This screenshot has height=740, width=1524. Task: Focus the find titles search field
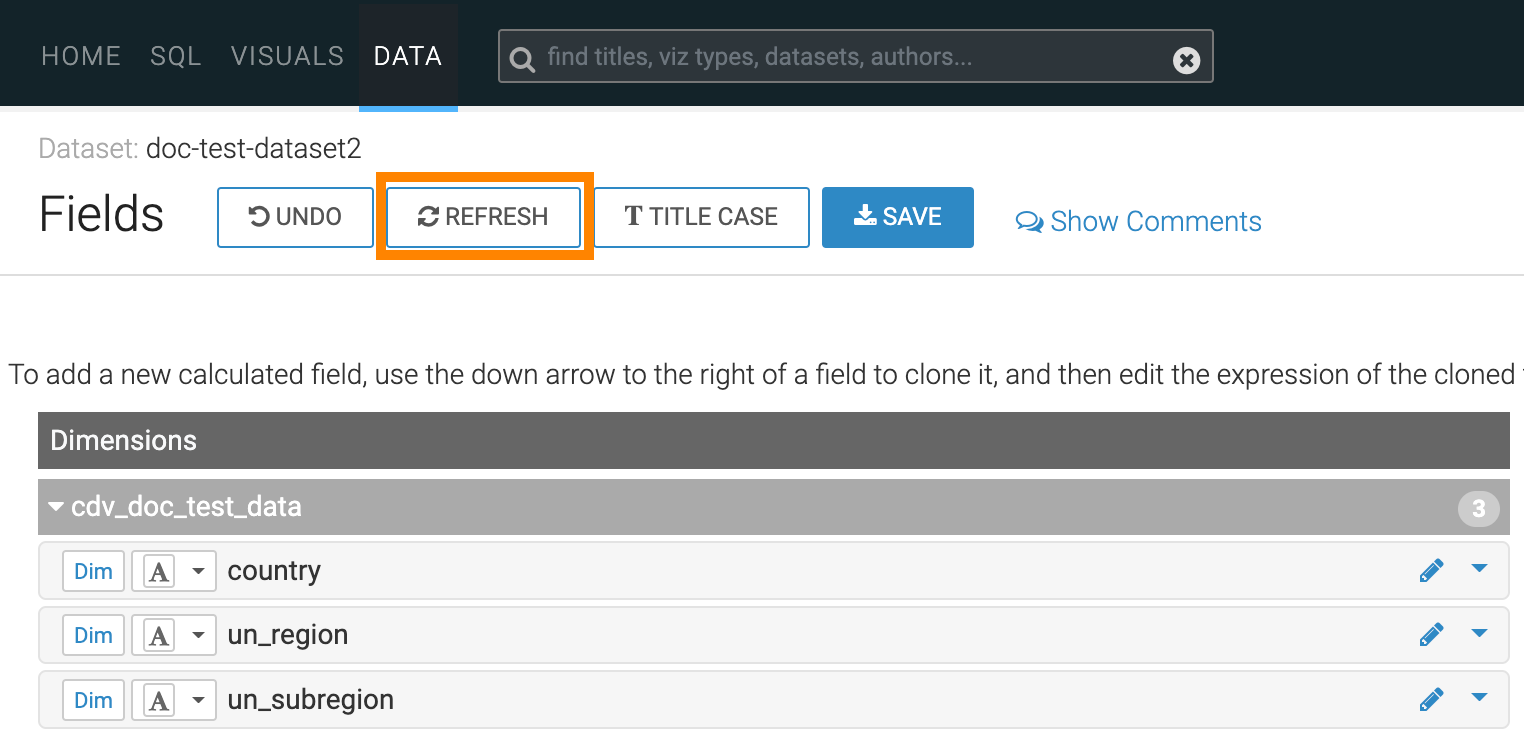(x=850, y=57)
